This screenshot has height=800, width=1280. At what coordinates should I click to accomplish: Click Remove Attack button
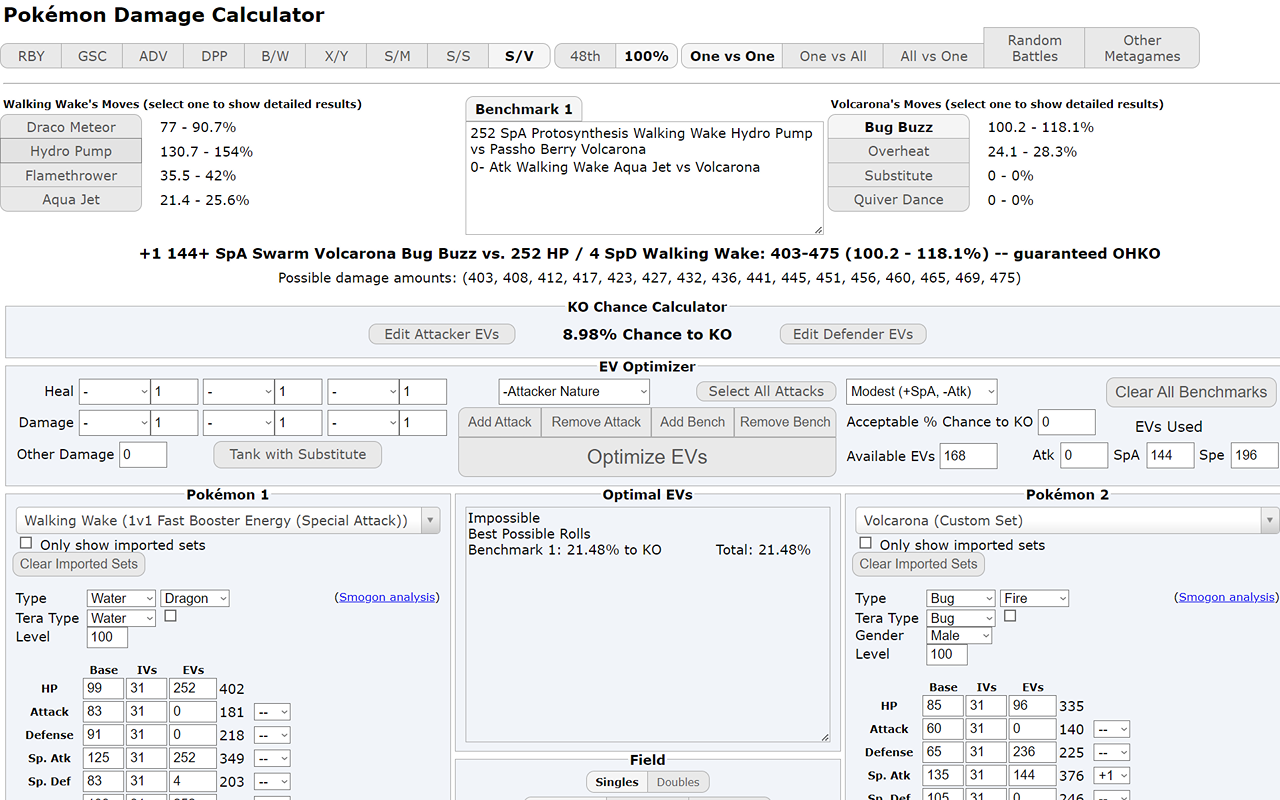pos(596,422)
